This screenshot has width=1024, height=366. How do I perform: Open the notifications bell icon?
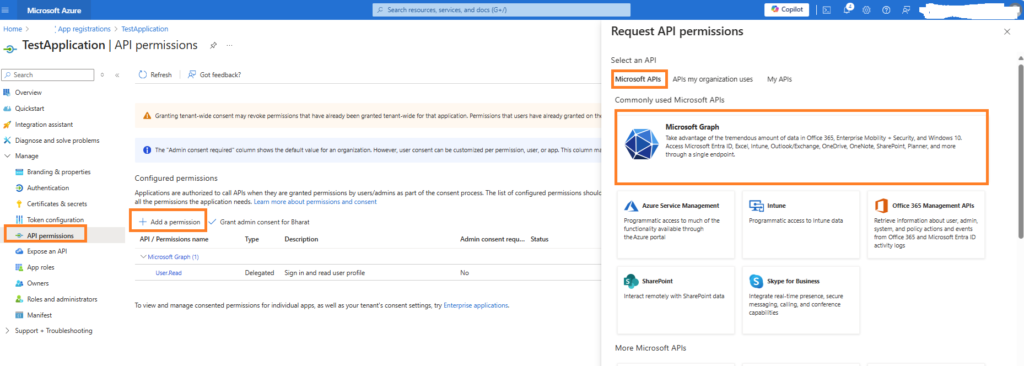[847, 10]
